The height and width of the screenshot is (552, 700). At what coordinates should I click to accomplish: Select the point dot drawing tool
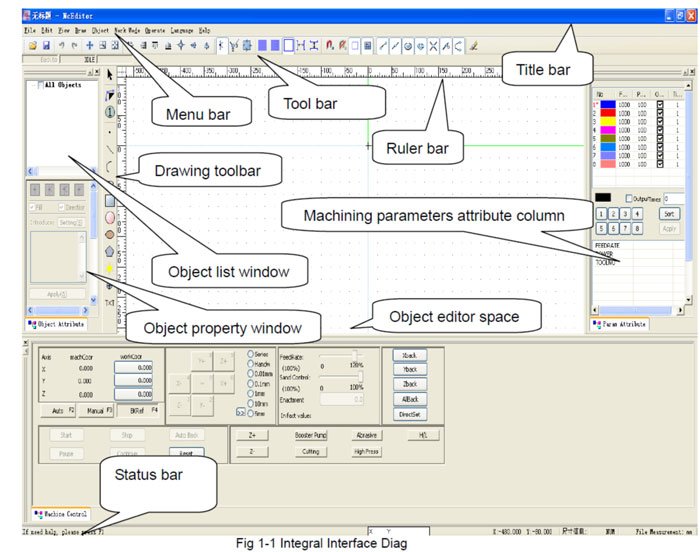tap(110, 132)
